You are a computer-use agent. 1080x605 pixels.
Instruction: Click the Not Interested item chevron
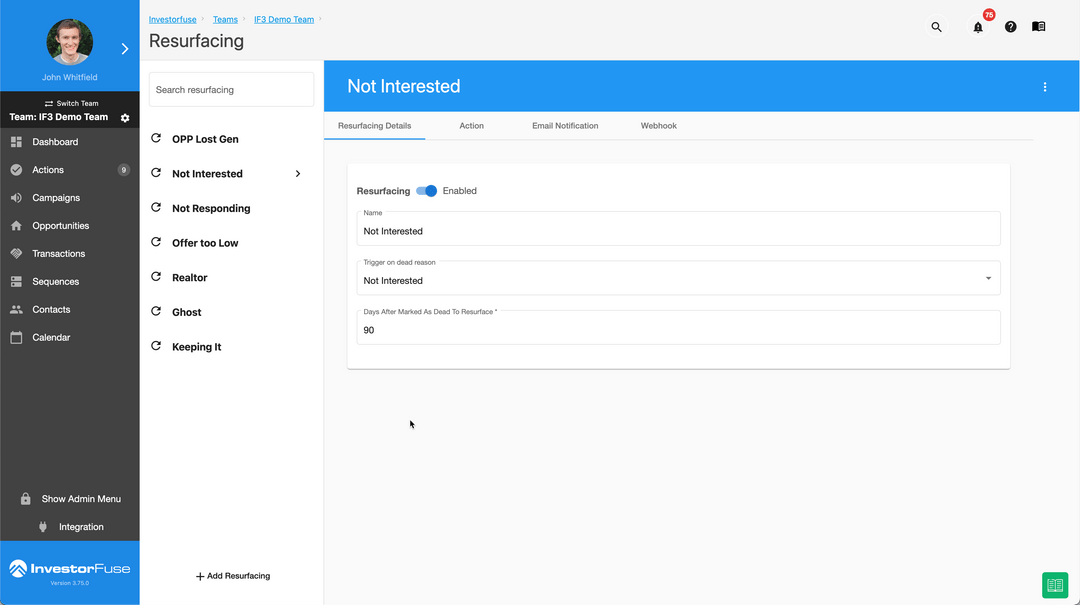tap(298, 174)
